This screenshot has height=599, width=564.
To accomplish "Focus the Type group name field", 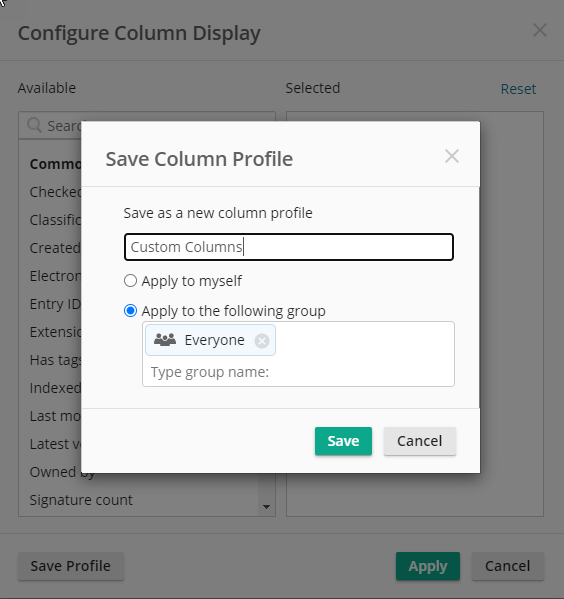I will [x=298, y=372].
